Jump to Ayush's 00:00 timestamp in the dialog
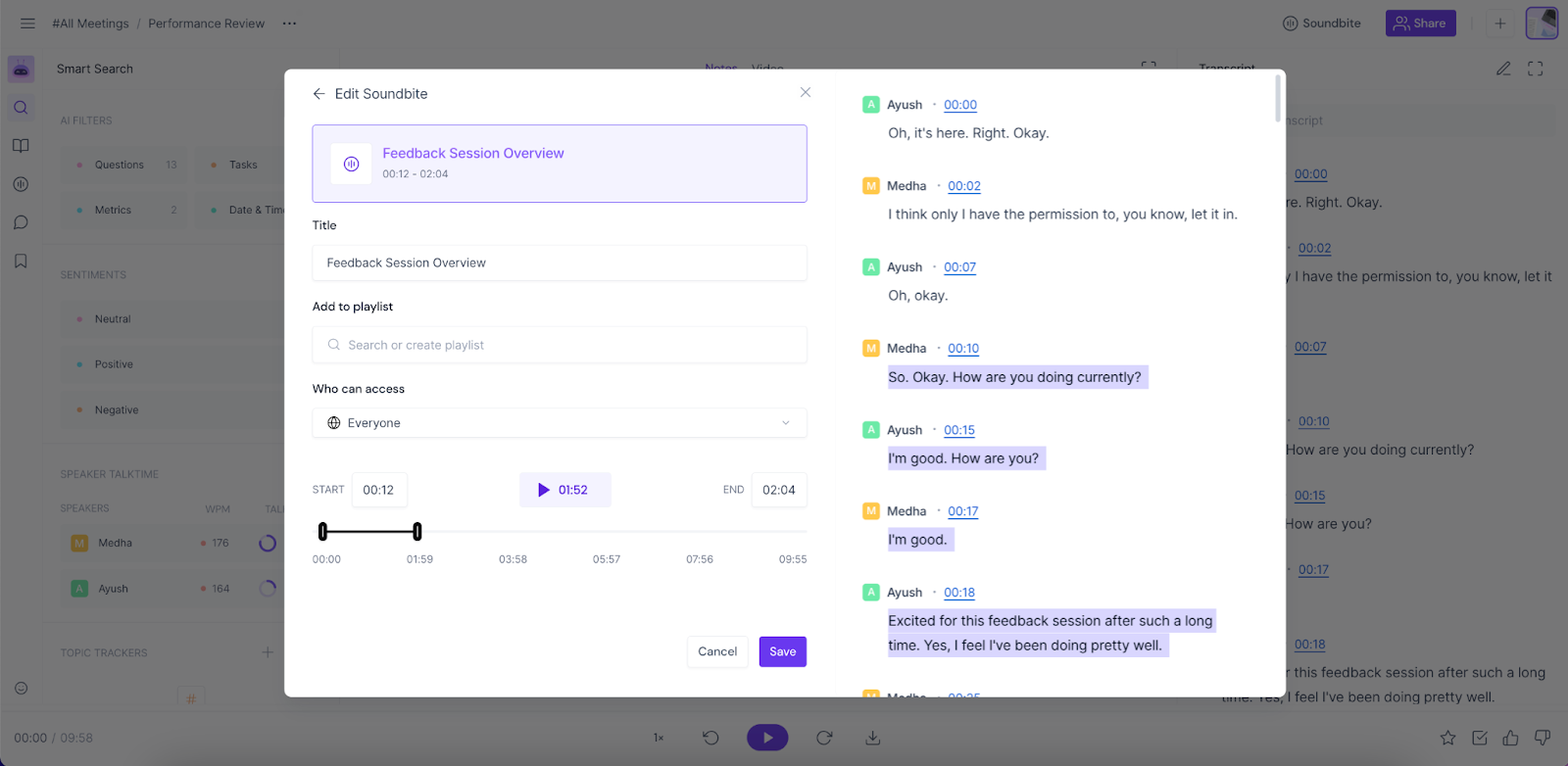 [960, 105]
